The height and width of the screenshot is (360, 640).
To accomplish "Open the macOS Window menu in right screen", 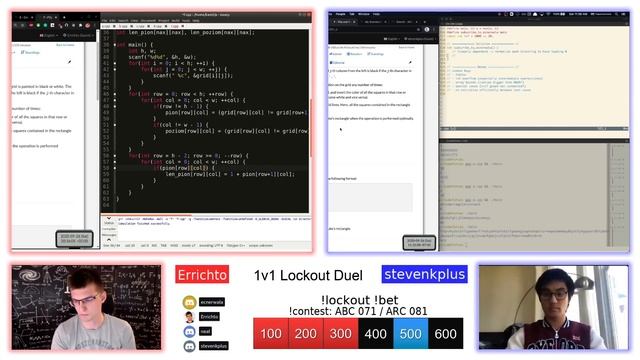I will click(364, 14).
